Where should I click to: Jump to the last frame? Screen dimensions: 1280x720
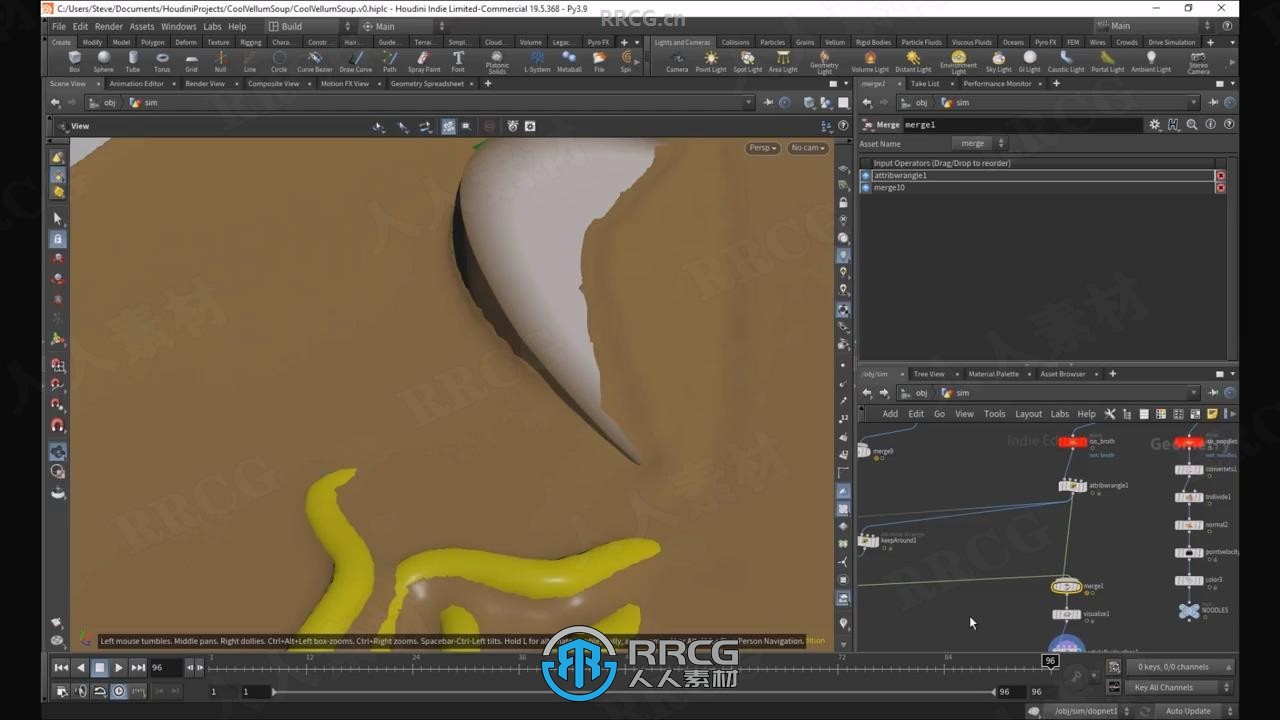pos(138,667)
